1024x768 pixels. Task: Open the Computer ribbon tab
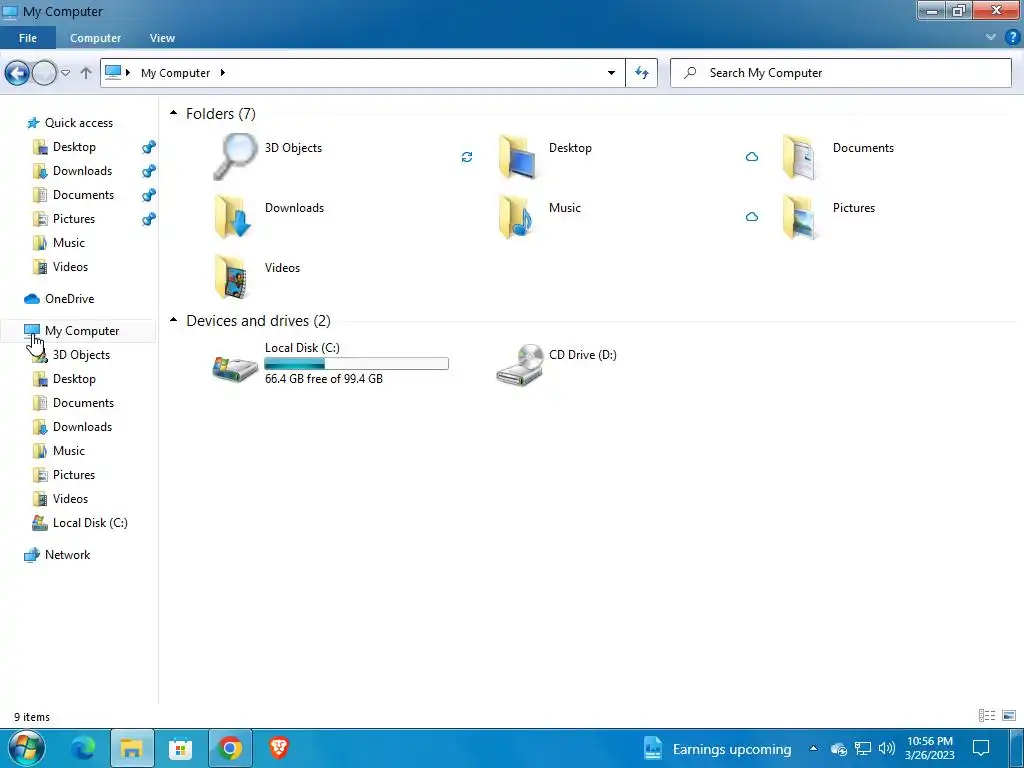[x=95, y=38]
